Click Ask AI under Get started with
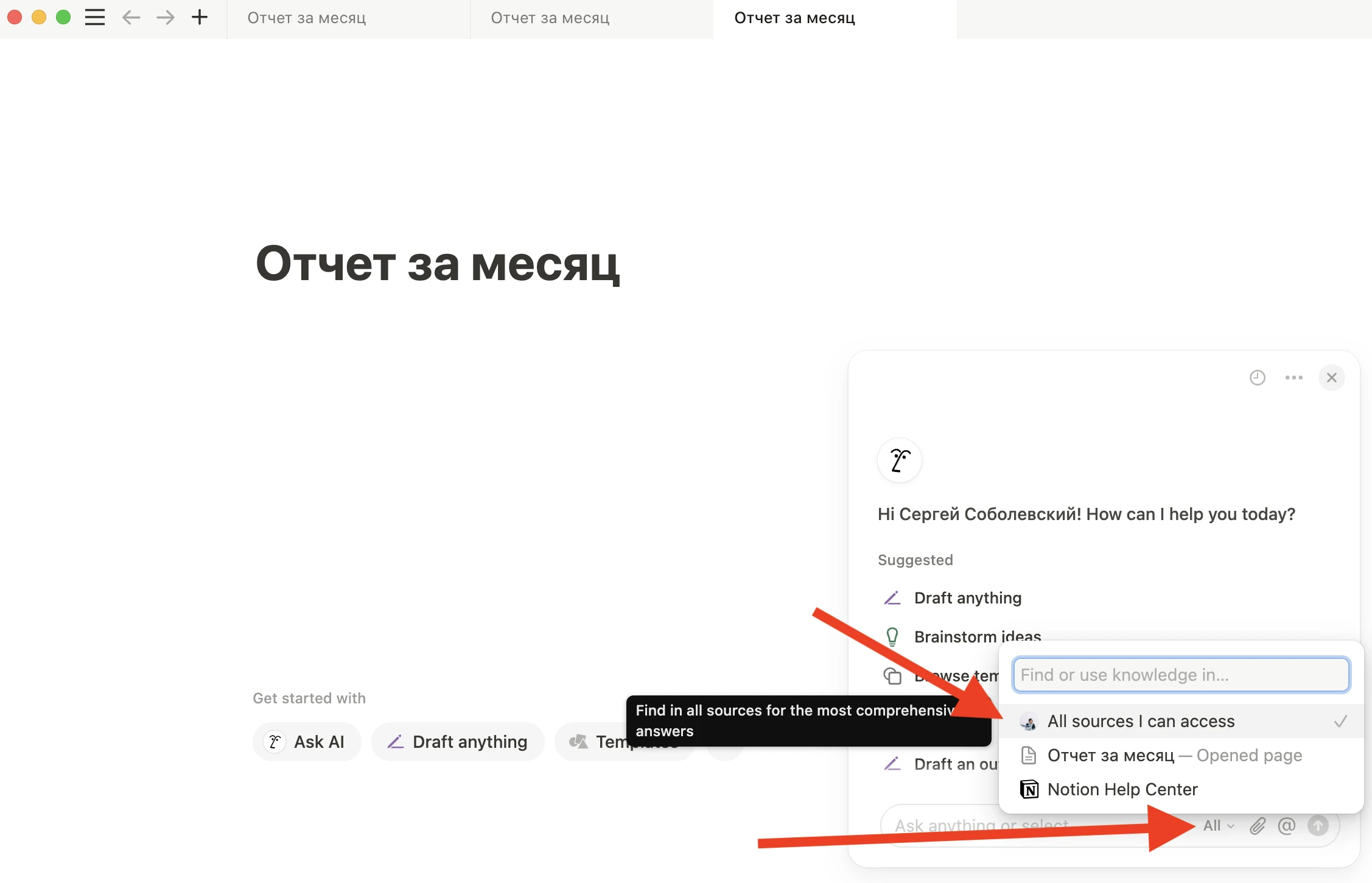 click(307, 742)
